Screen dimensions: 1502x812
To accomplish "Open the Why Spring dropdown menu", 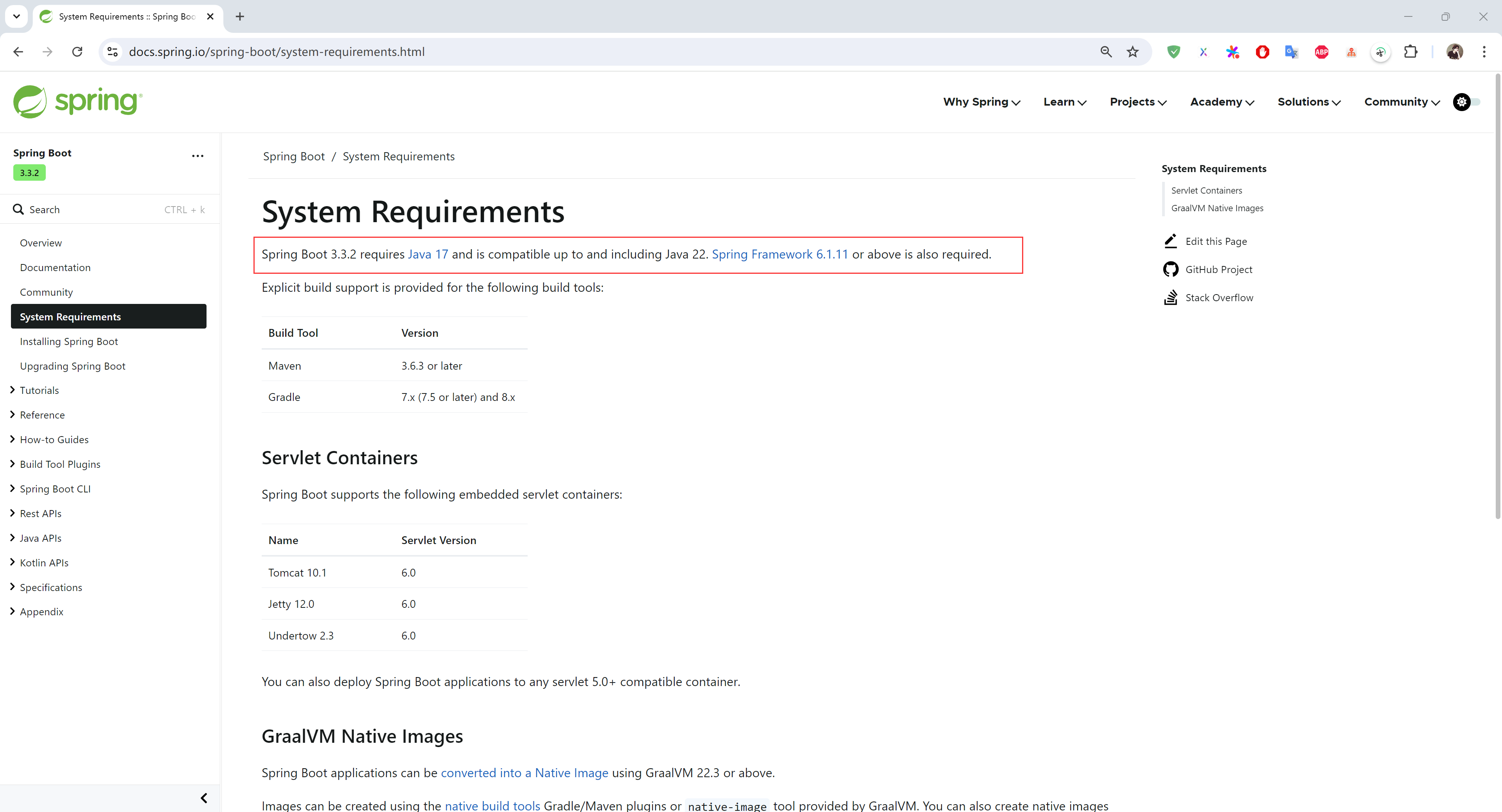I will tap(981, 102).
